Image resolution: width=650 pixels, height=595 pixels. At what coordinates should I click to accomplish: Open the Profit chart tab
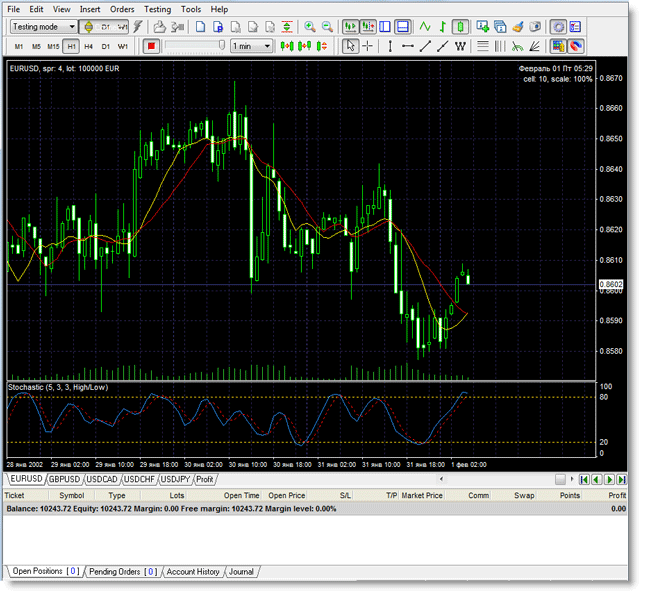point(205,479)
